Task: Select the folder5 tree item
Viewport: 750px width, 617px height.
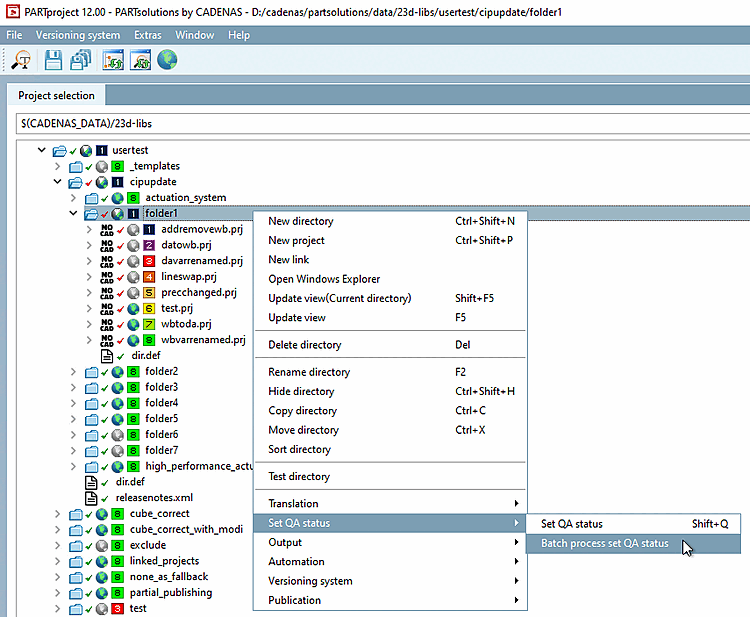Action: [161, 419]
